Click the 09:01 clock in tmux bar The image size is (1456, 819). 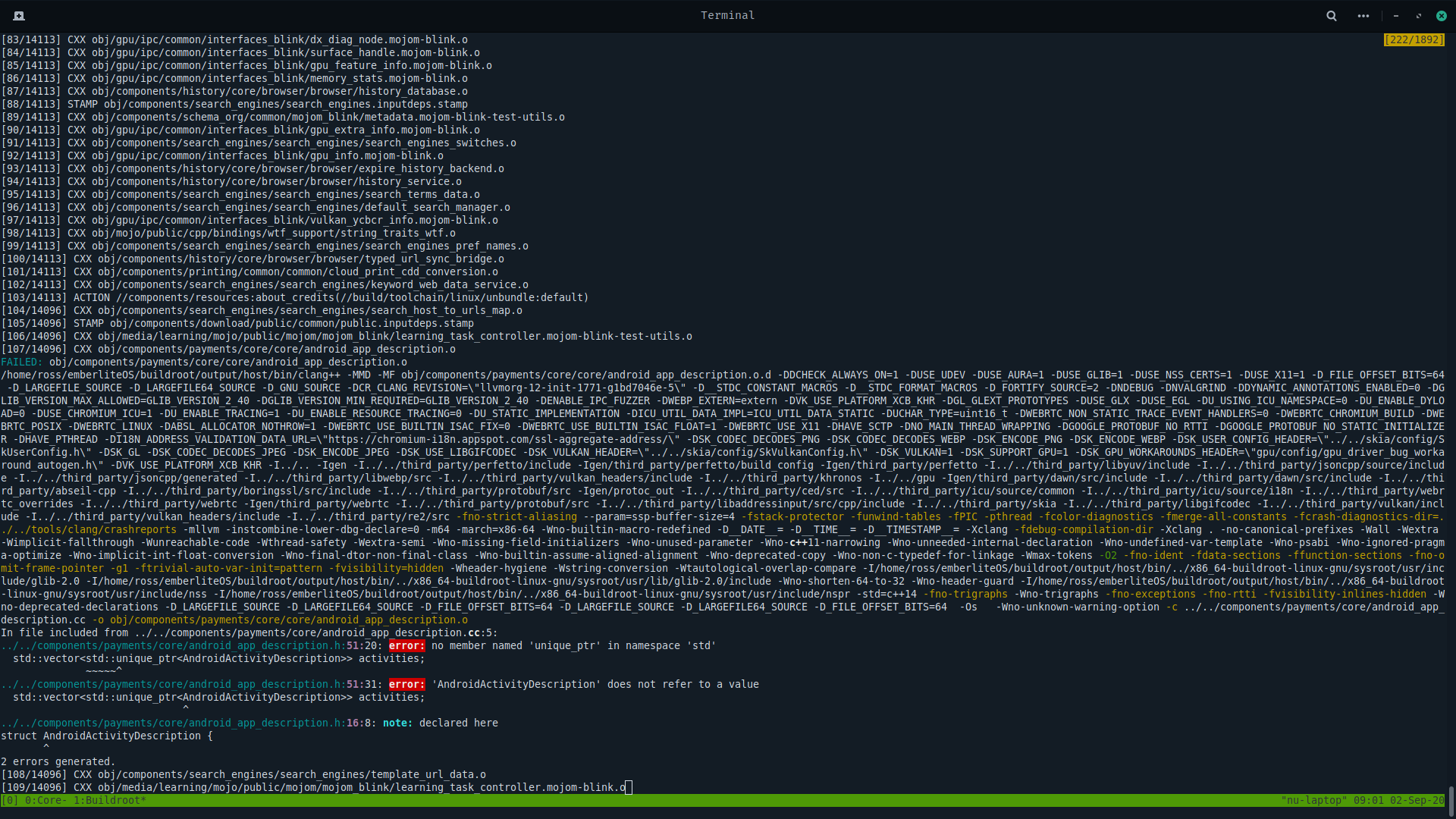[1367, 800]
